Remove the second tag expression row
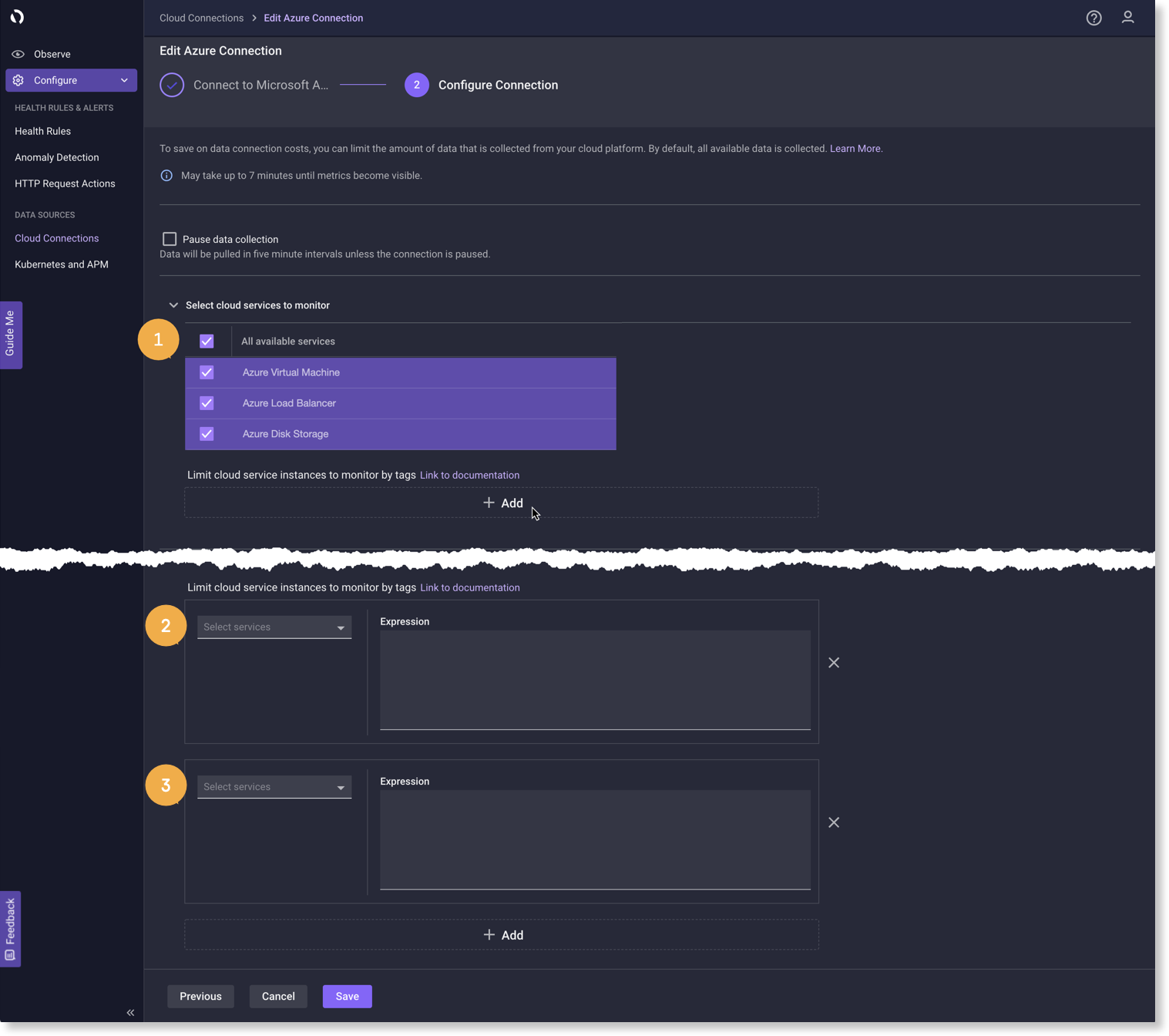 834,822
